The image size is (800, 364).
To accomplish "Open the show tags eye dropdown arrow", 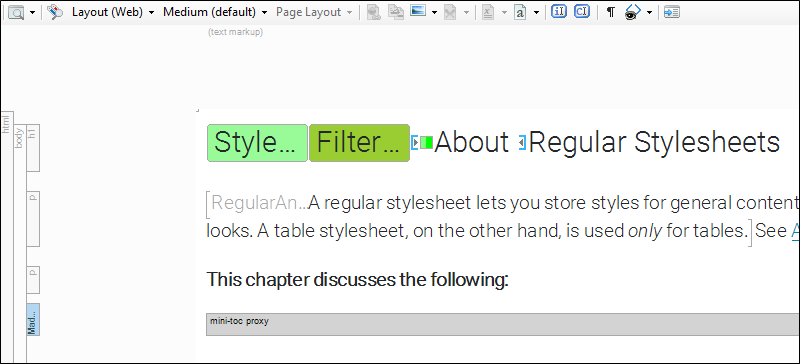I will (x=649, y=13).
